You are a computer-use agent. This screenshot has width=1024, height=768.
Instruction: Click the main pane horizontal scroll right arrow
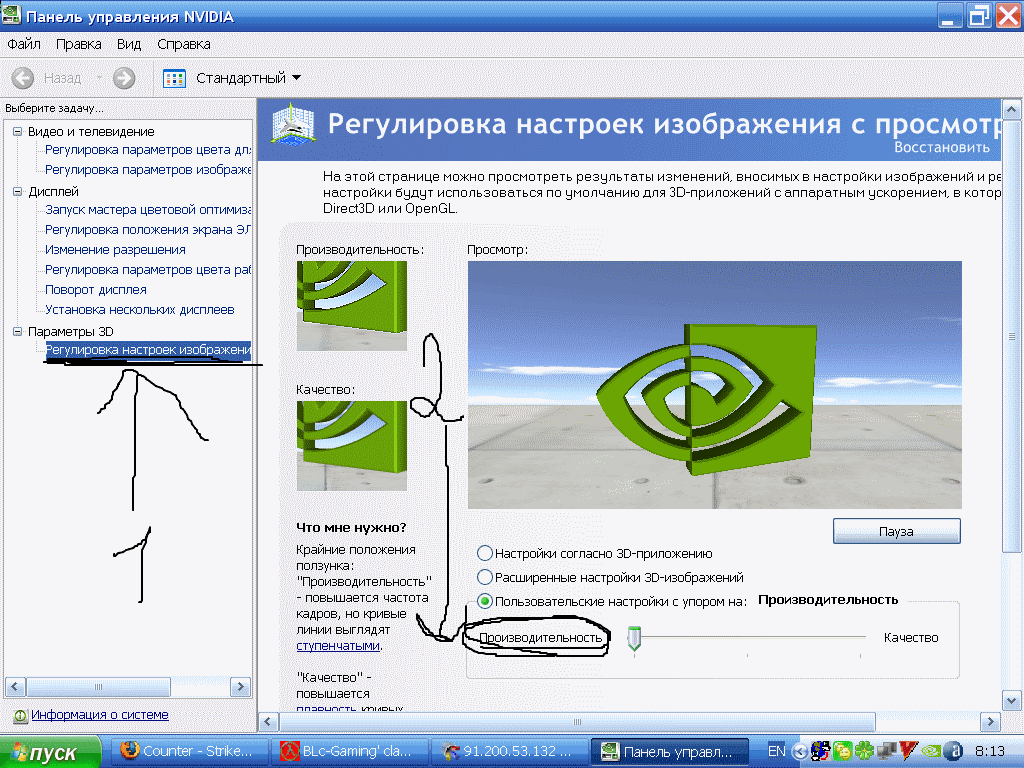pyautogui.click(x=991, y=722)
